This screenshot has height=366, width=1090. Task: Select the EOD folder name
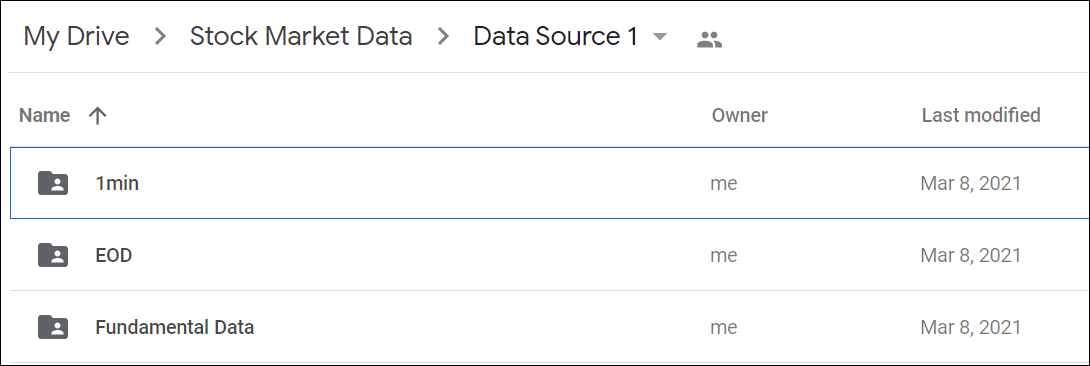click(114, 255)
